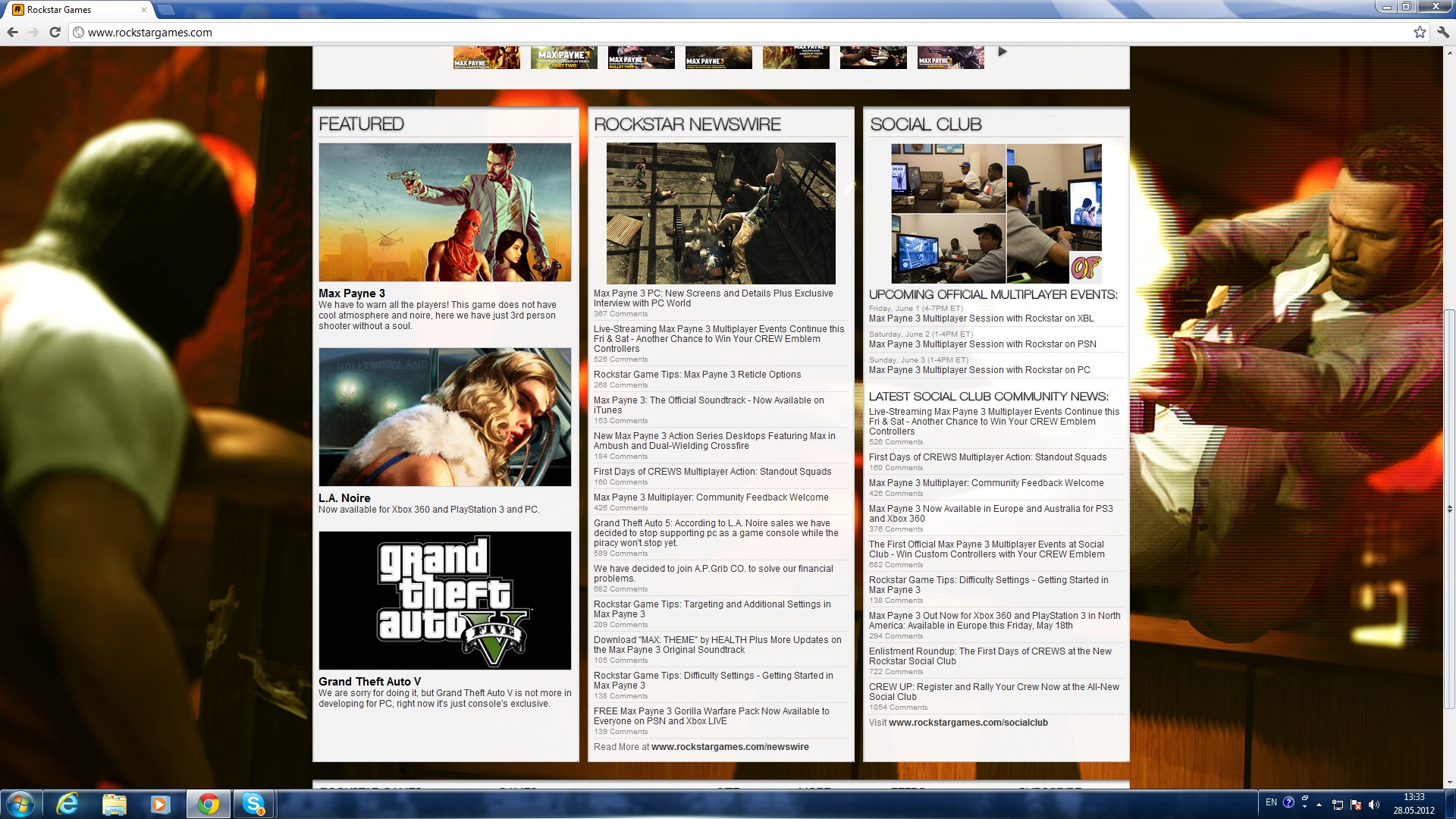
Task: Advance the video carousel with the next arrow
Action: [x=1003, y=52]
